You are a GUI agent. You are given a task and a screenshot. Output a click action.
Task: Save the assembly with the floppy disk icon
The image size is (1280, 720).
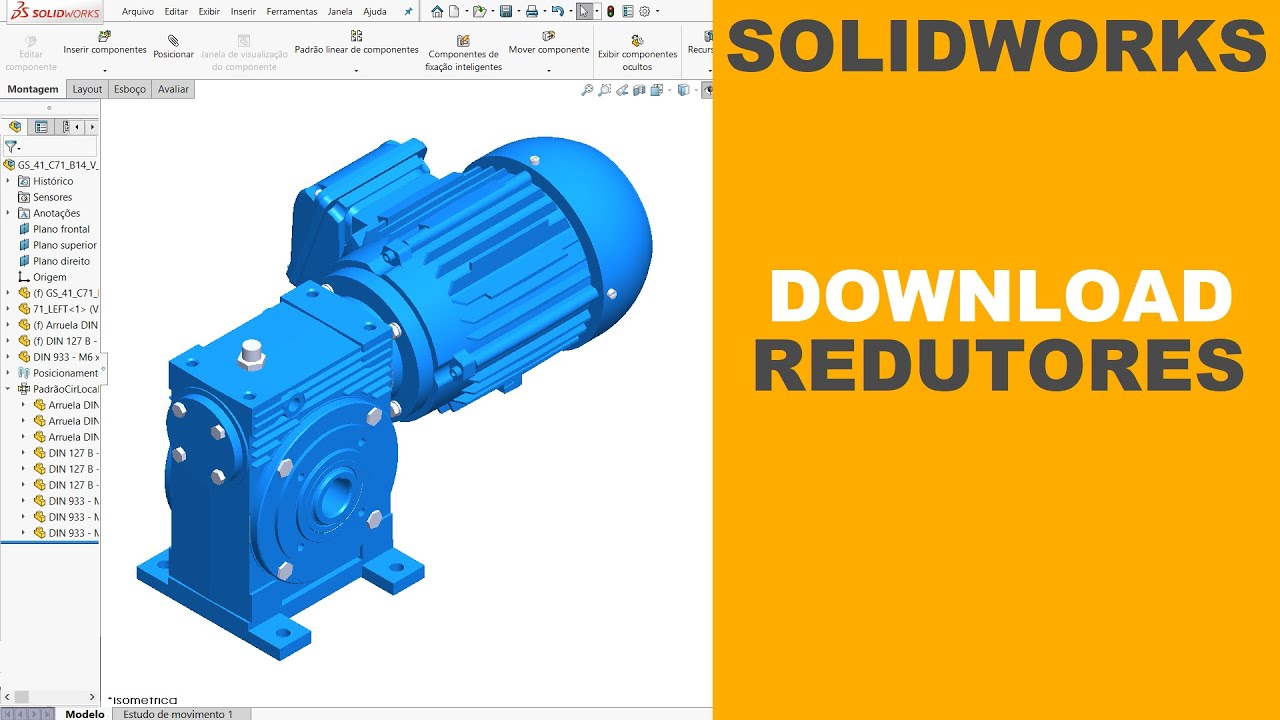coord(506,11)
